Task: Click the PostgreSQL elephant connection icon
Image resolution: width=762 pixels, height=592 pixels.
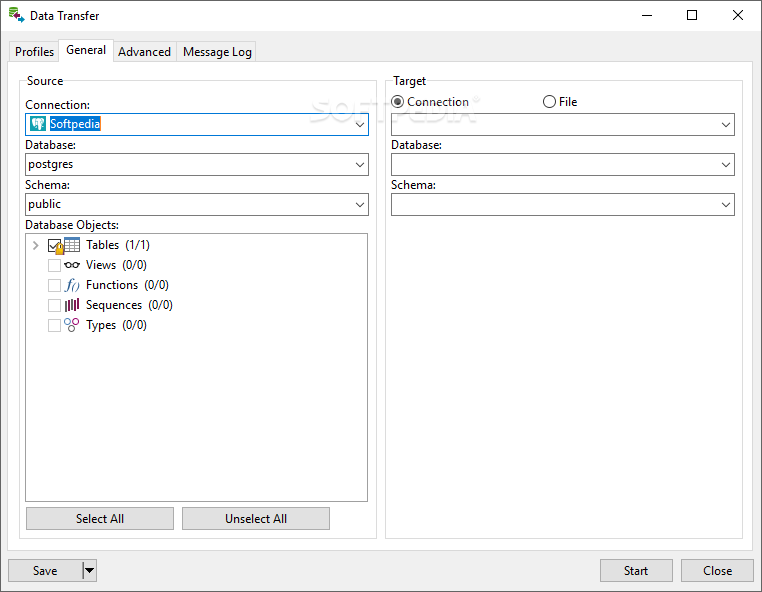Action: coord(38,124)
